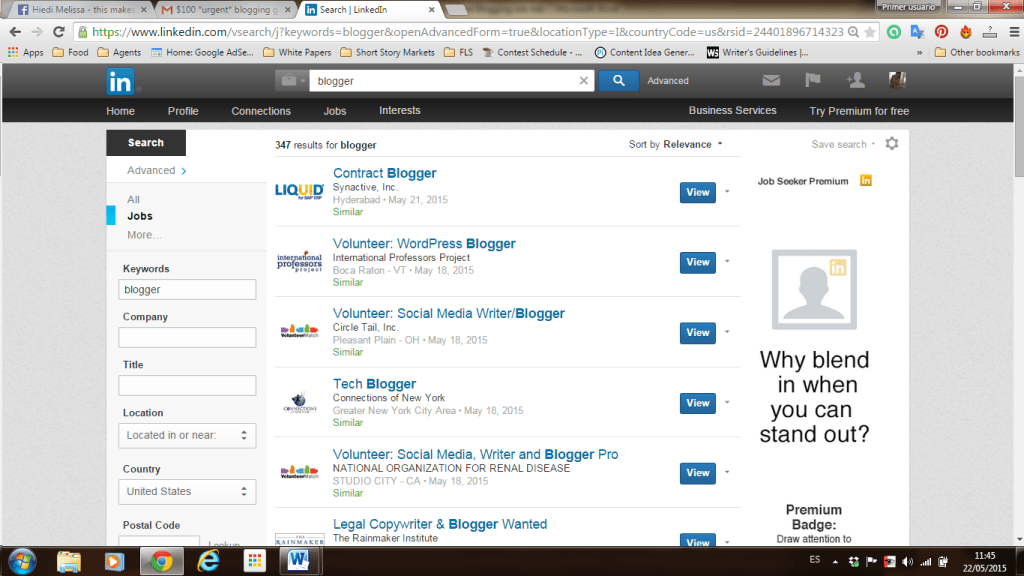
Task: Open the Windows Start button
Action: [22, 561]
